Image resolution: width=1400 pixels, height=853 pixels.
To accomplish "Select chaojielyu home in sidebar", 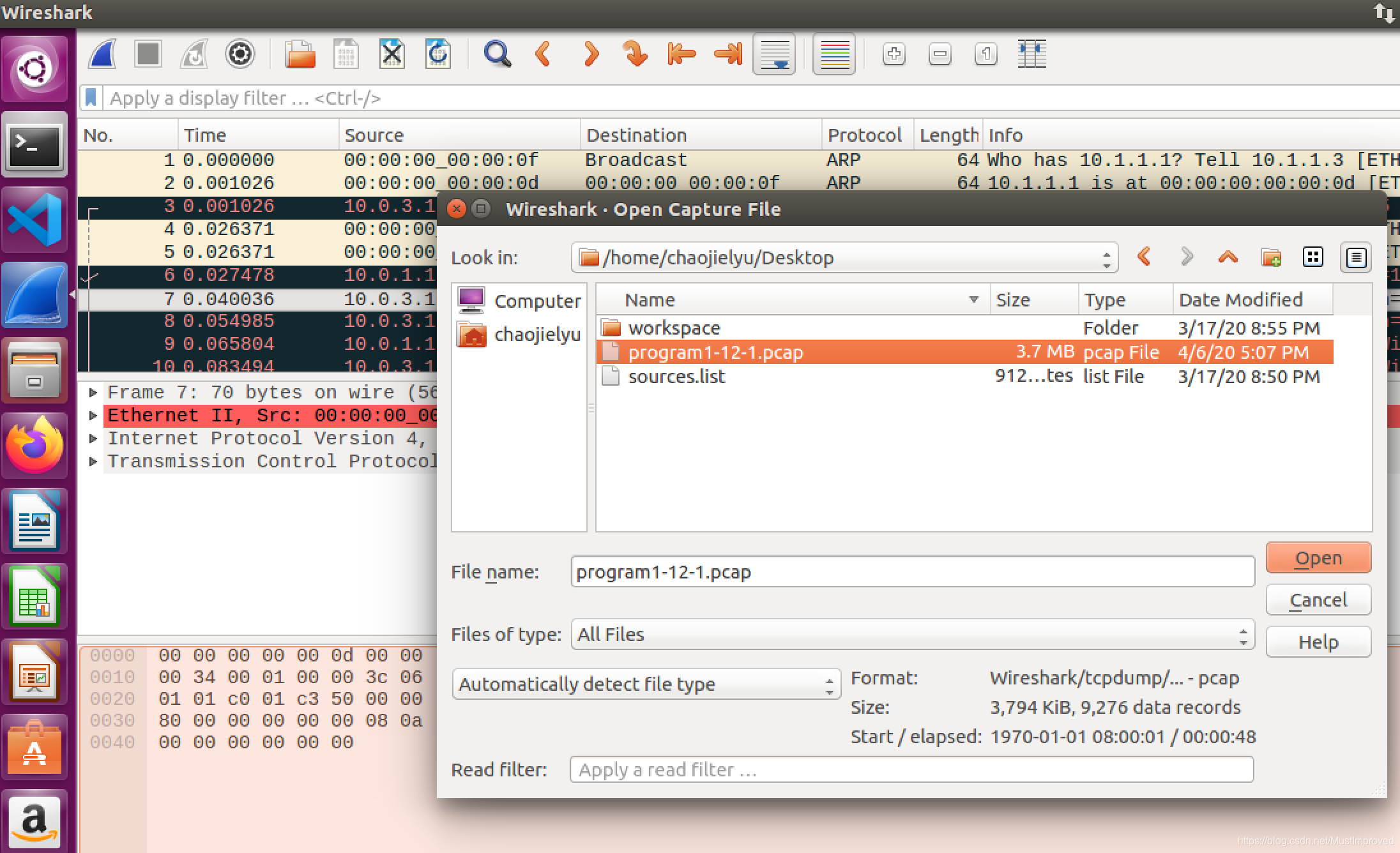I will pyautogui.click(x=519, y=334).
